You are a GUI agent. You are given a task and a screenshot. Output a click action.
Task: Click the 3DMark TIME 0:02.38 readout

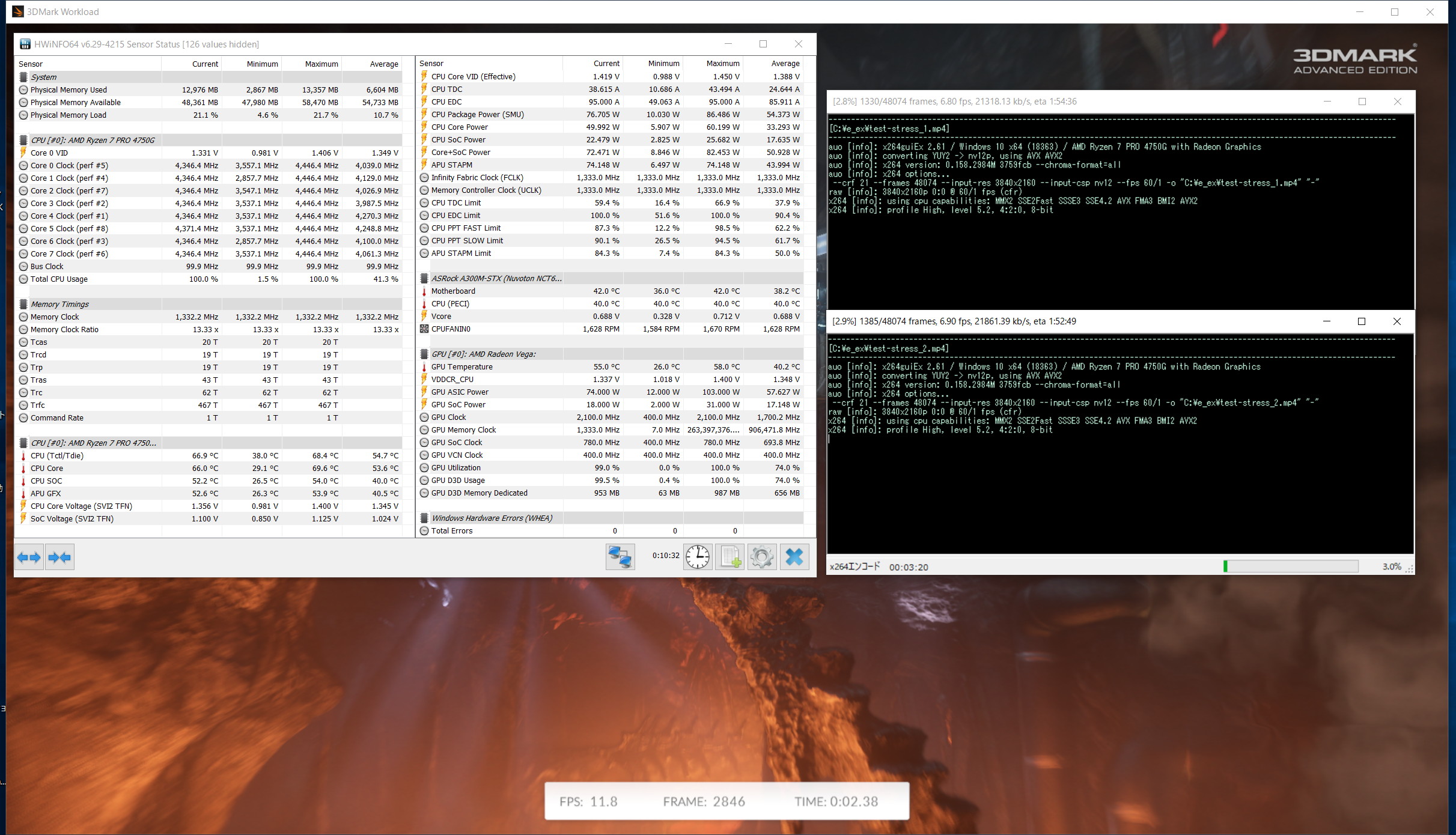tap(836, 801)
